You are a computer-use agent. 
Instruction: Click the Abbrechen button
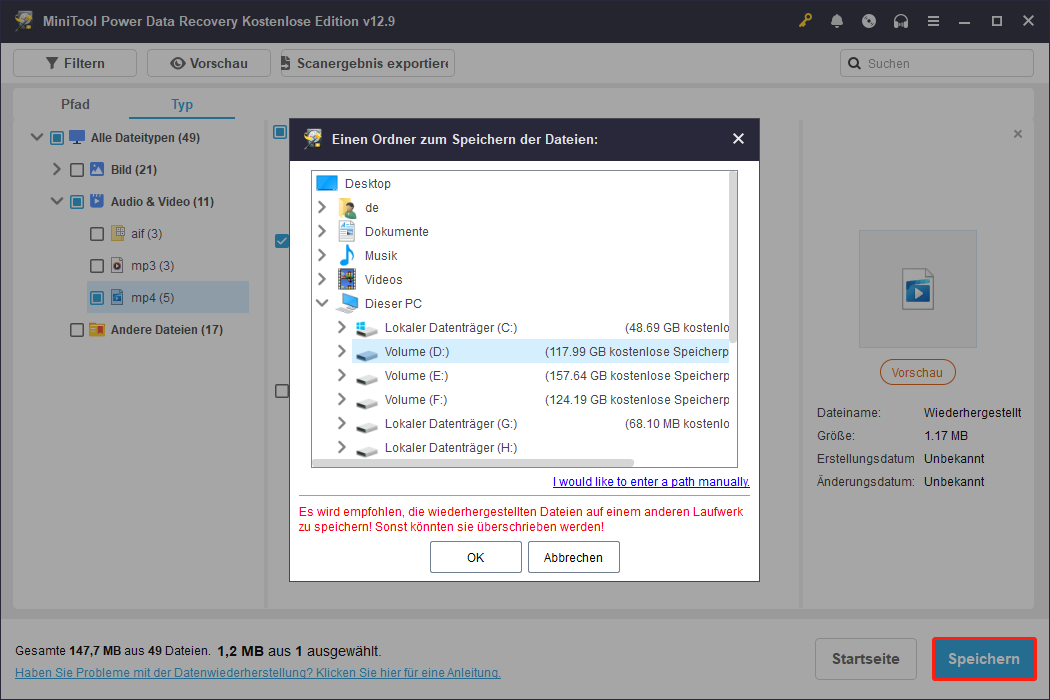click(x=573, y=557)
